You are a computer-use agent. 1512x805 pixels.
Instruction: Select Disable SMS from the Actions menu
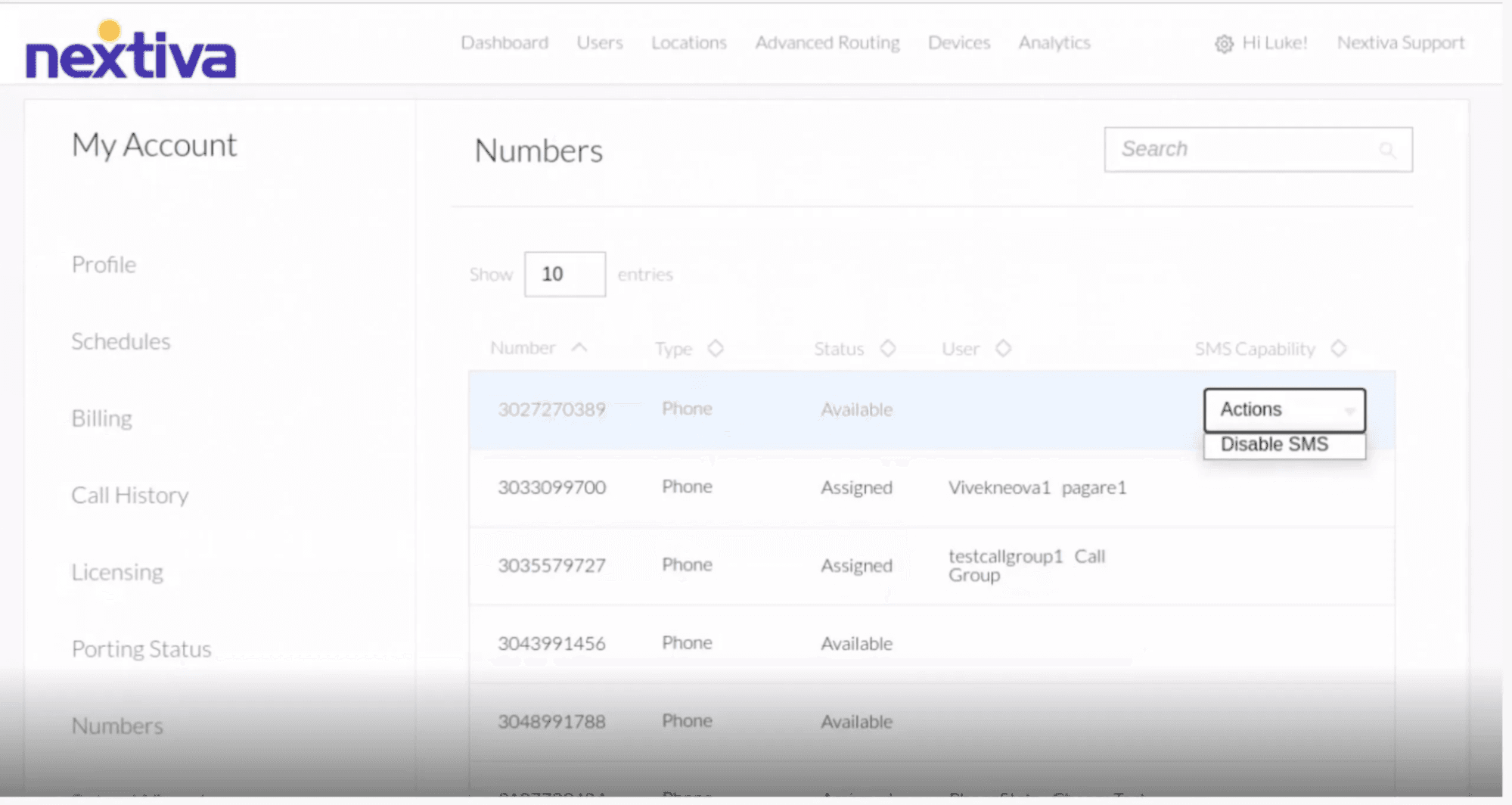(1274, 444)
